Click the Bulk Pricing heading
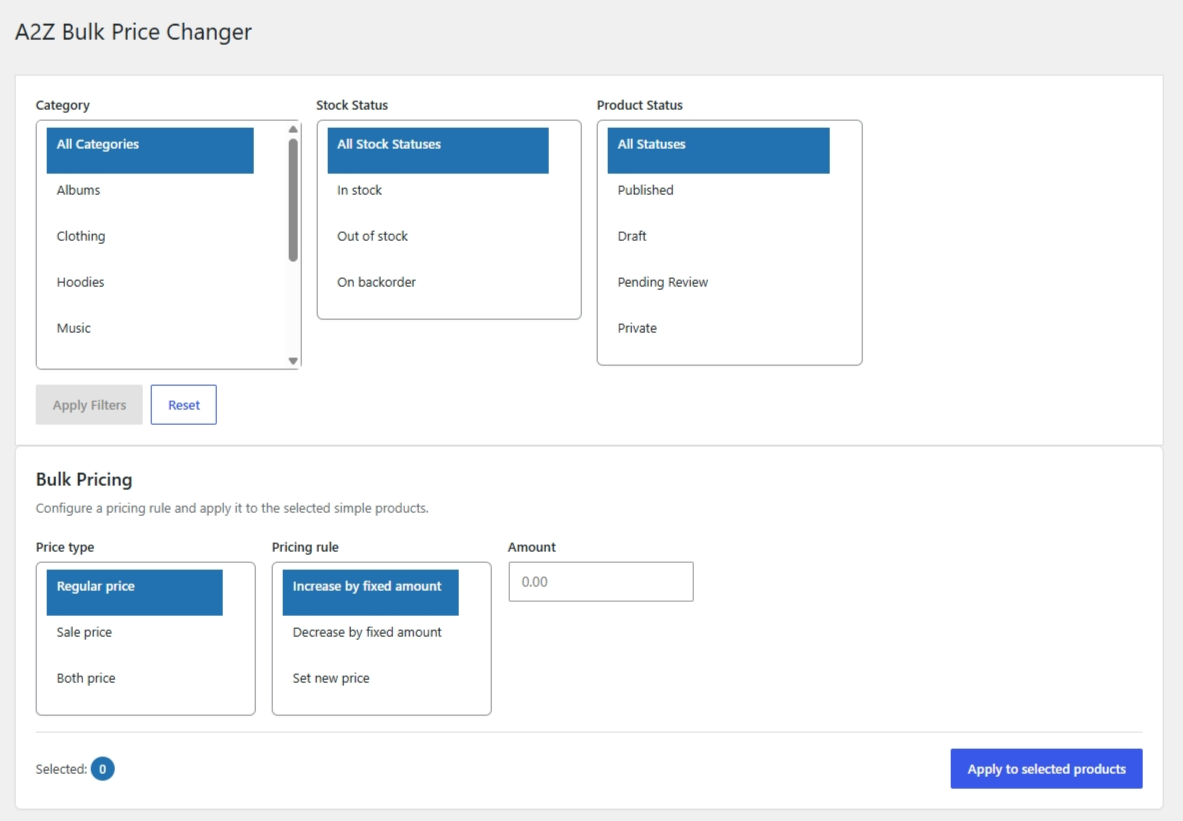This screenshot has height=821, width=1183. click(x=84, y=479)
